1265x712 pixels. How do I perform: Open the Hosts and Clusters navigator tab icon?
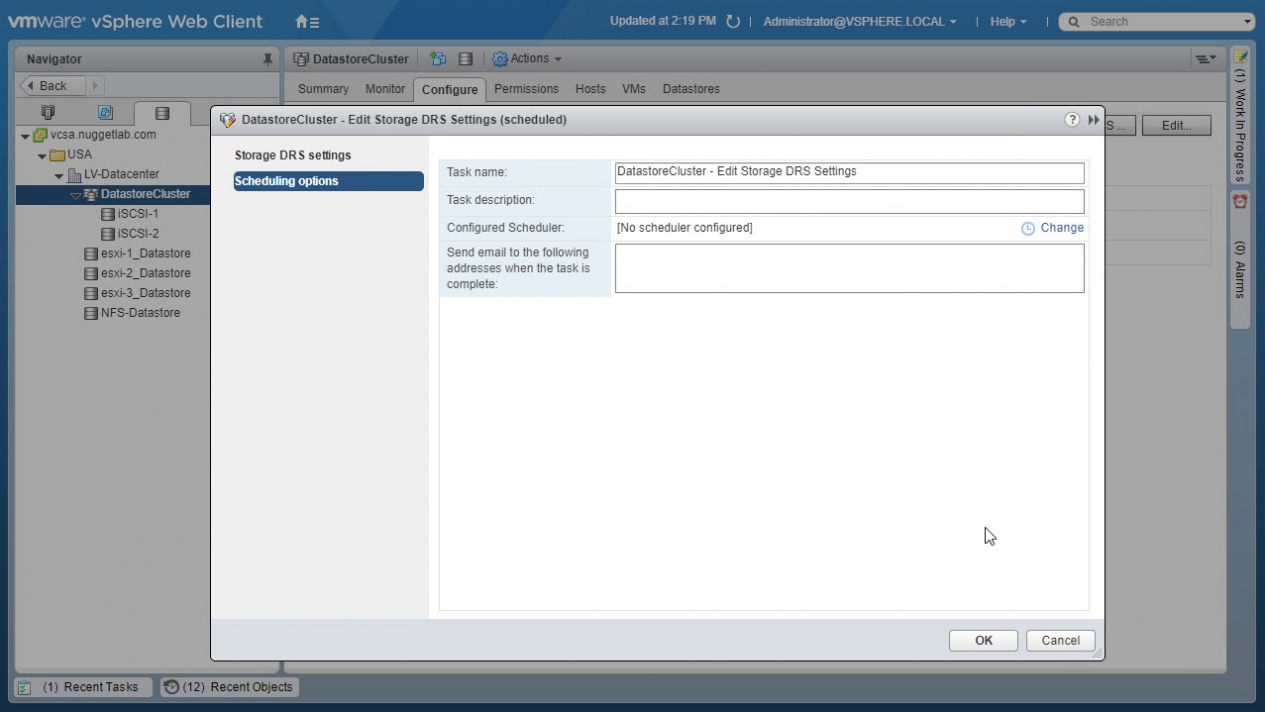[48, 113]
